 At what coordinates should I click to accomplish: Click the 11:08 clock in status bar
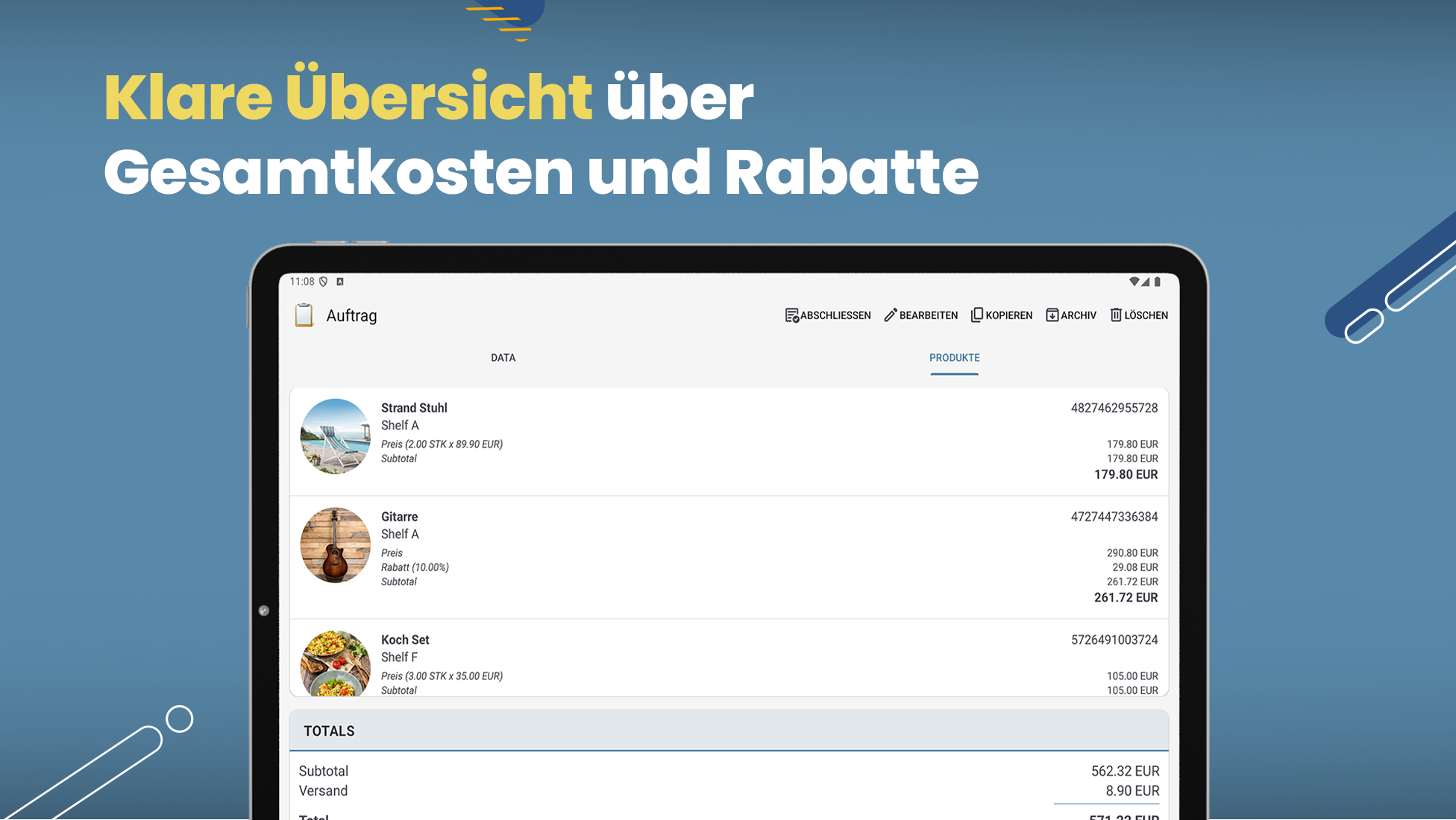pyautogui.click(x=302, y=282)
